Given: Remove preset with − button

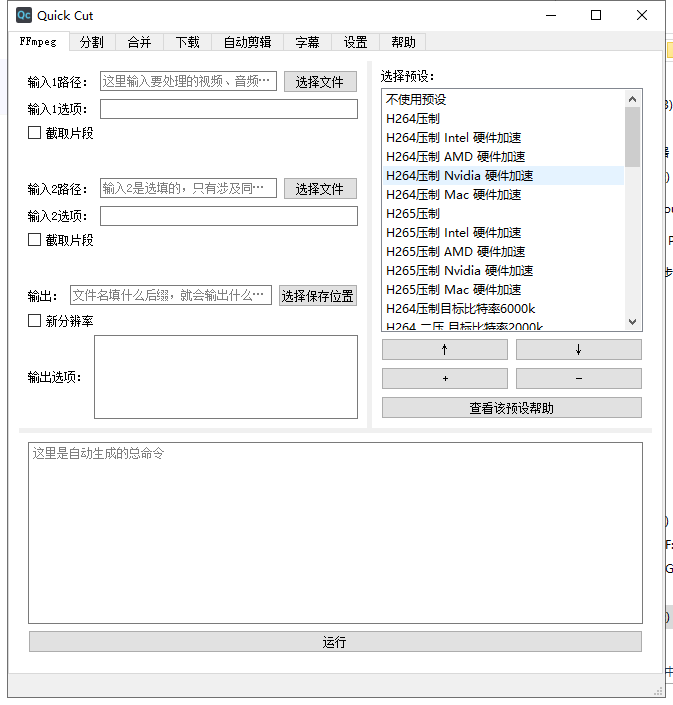Looking at the screenshot, I should [579, 379].
